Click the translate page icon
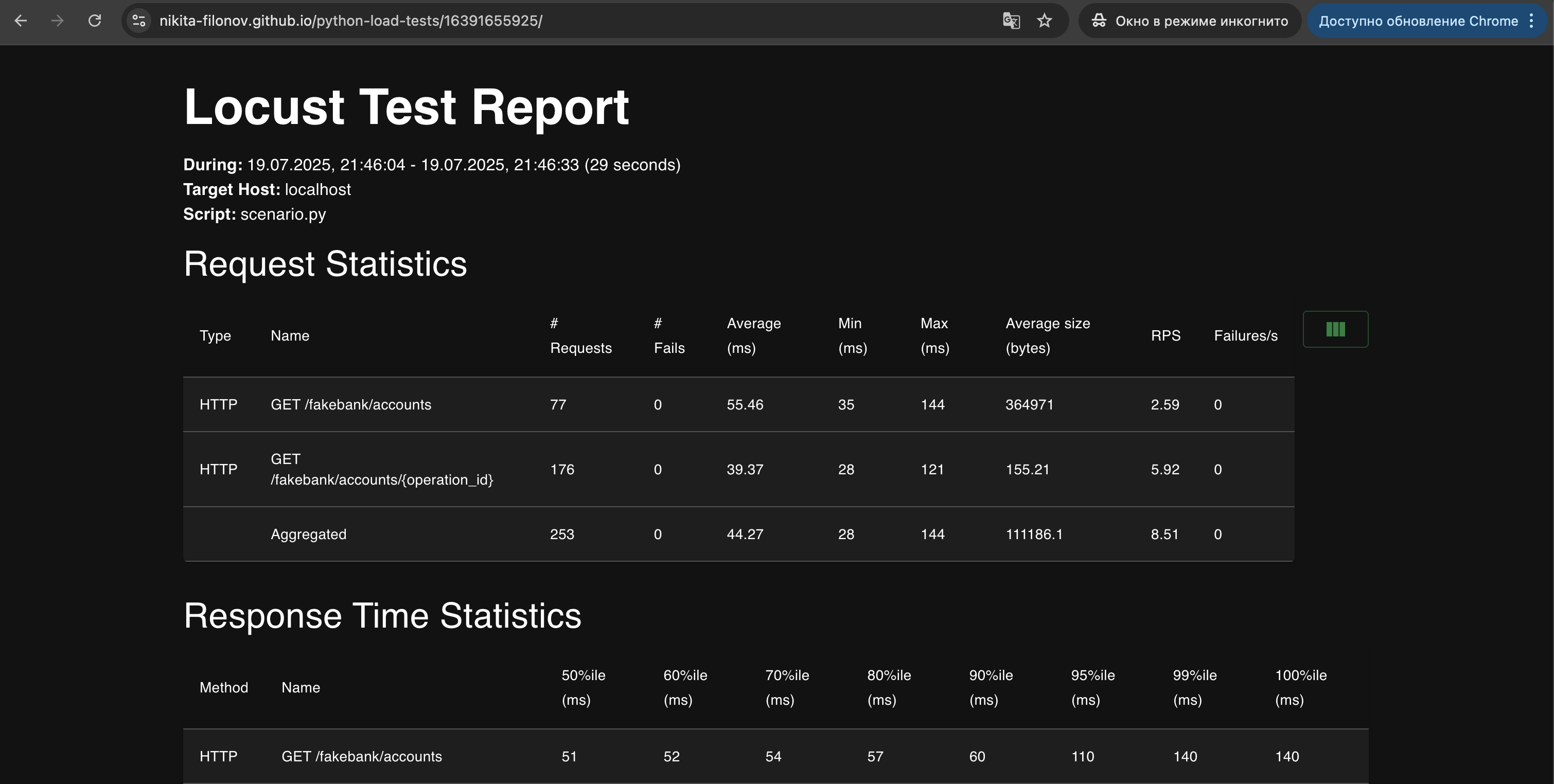Viewport: 1554px width, 784px height. point(1011,21)
